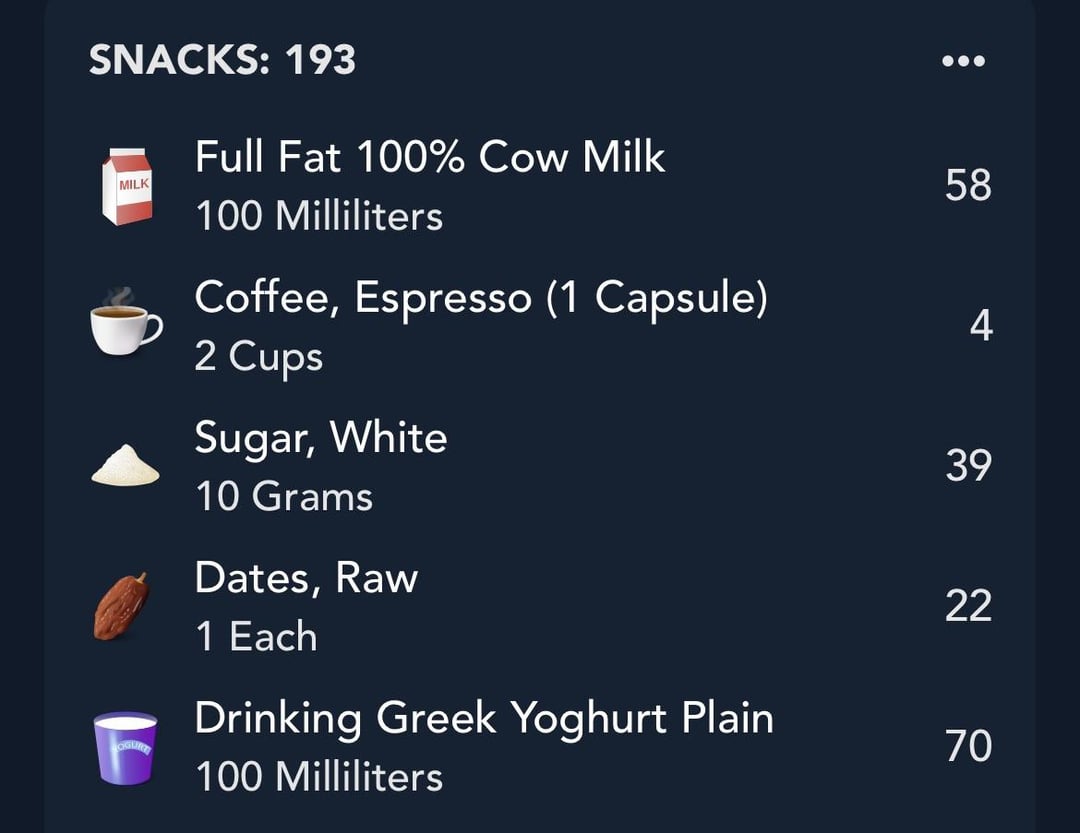Tap the white sugar pile icon
This screenshot has width=1080, height=833.
pyautogui.click(x=125, y=465)
